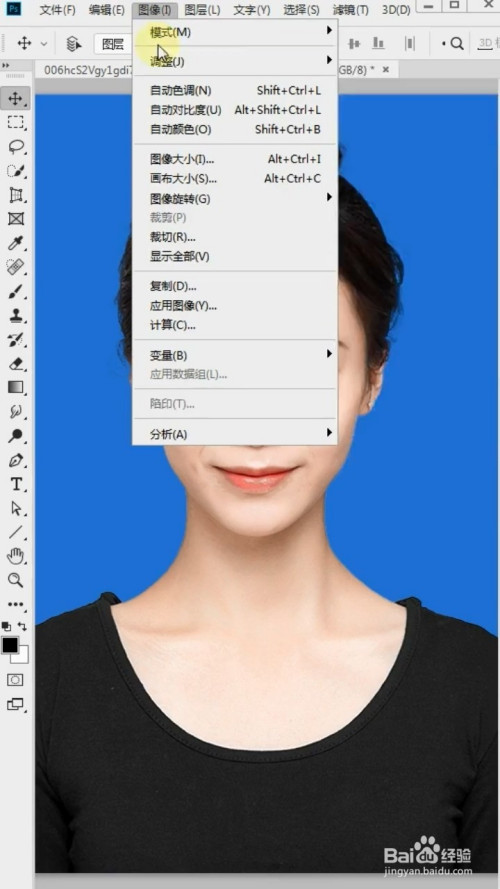Select the History Brush tool
Viewport: 500px width, 889px height.
click(15, 339)
